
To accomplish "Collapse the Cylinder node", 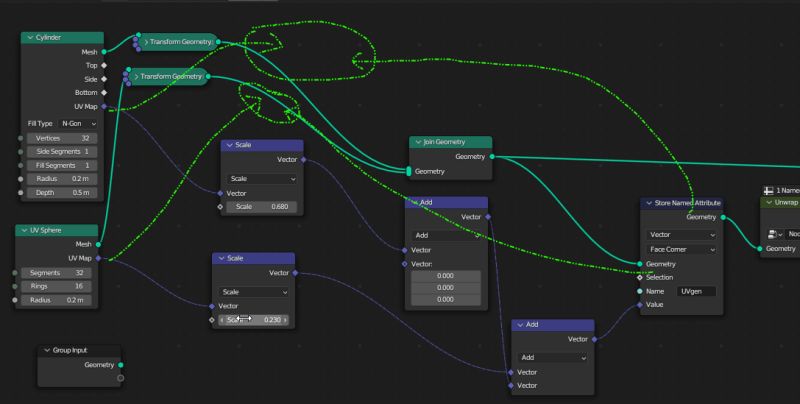I will (30, 37).
